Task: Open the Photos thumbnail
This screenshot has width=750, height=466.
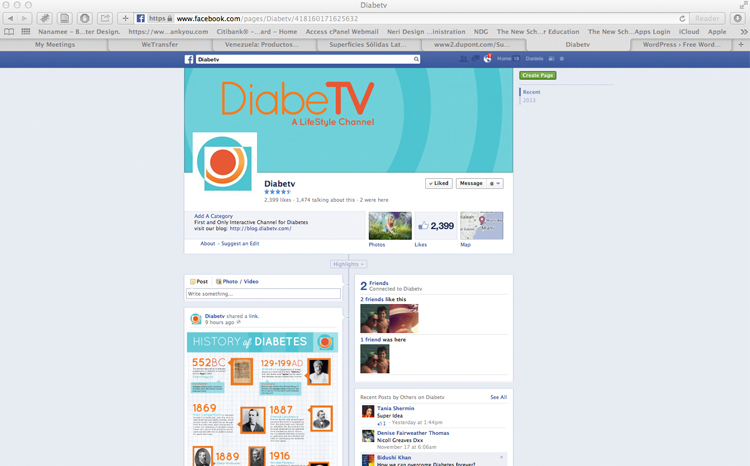Action: (390, 226)
